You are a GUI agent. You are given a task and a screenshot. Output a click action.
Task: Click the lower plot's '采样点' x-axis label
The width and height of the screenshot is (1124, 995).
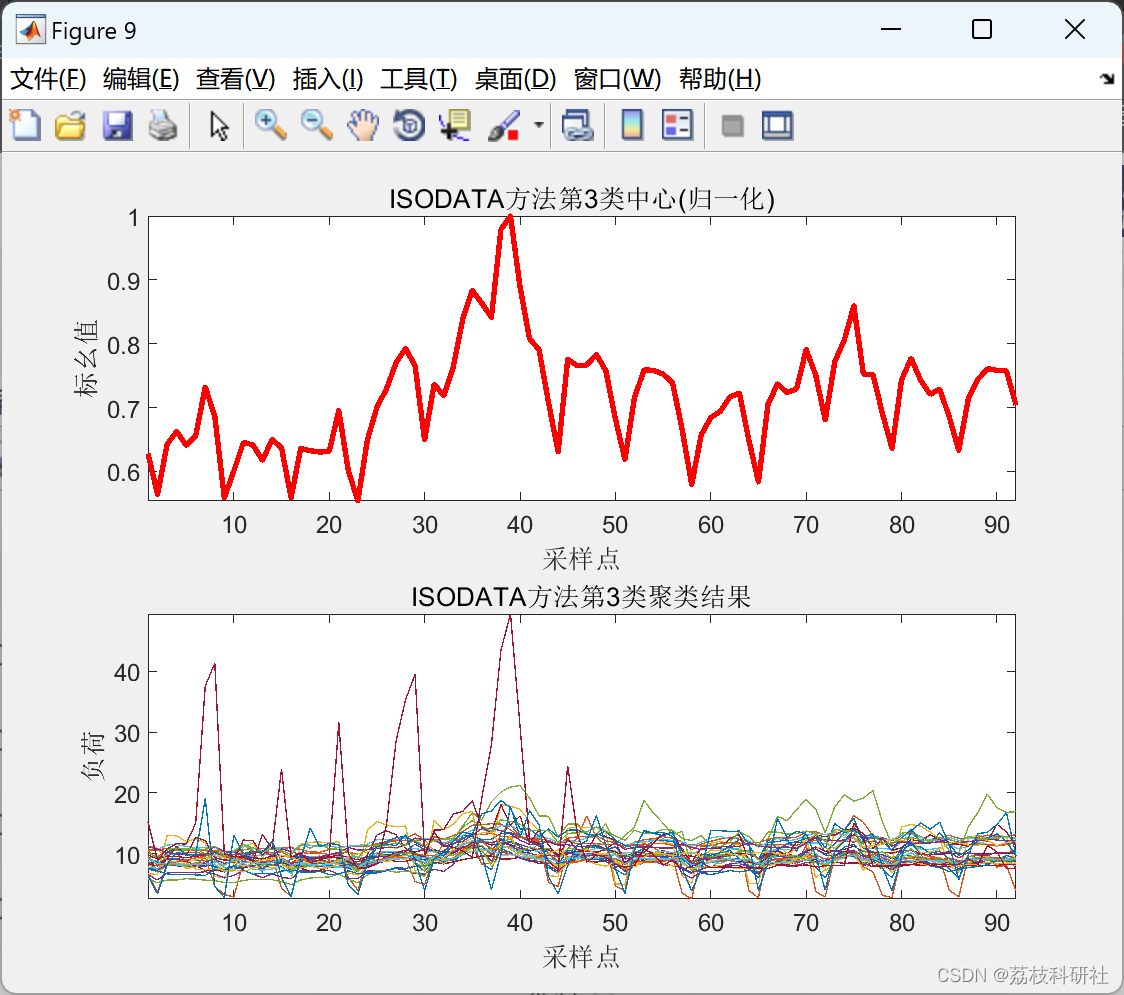click(x=581, y=956)
